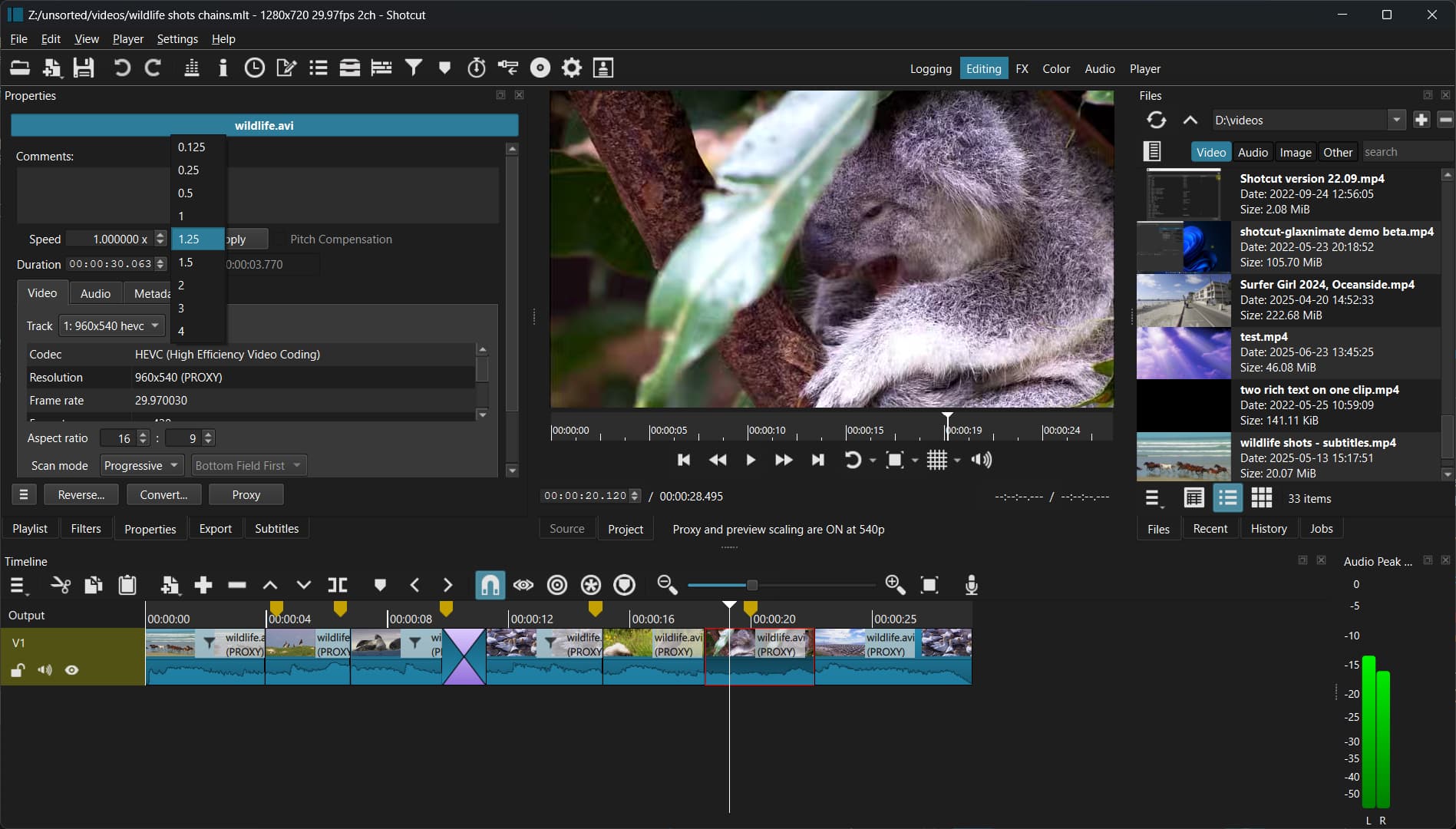This screenshot has height=829, width=1456.
Task: Click the Record Audio microphone icon
Action: pyautogui.click(x=971, y=586)
